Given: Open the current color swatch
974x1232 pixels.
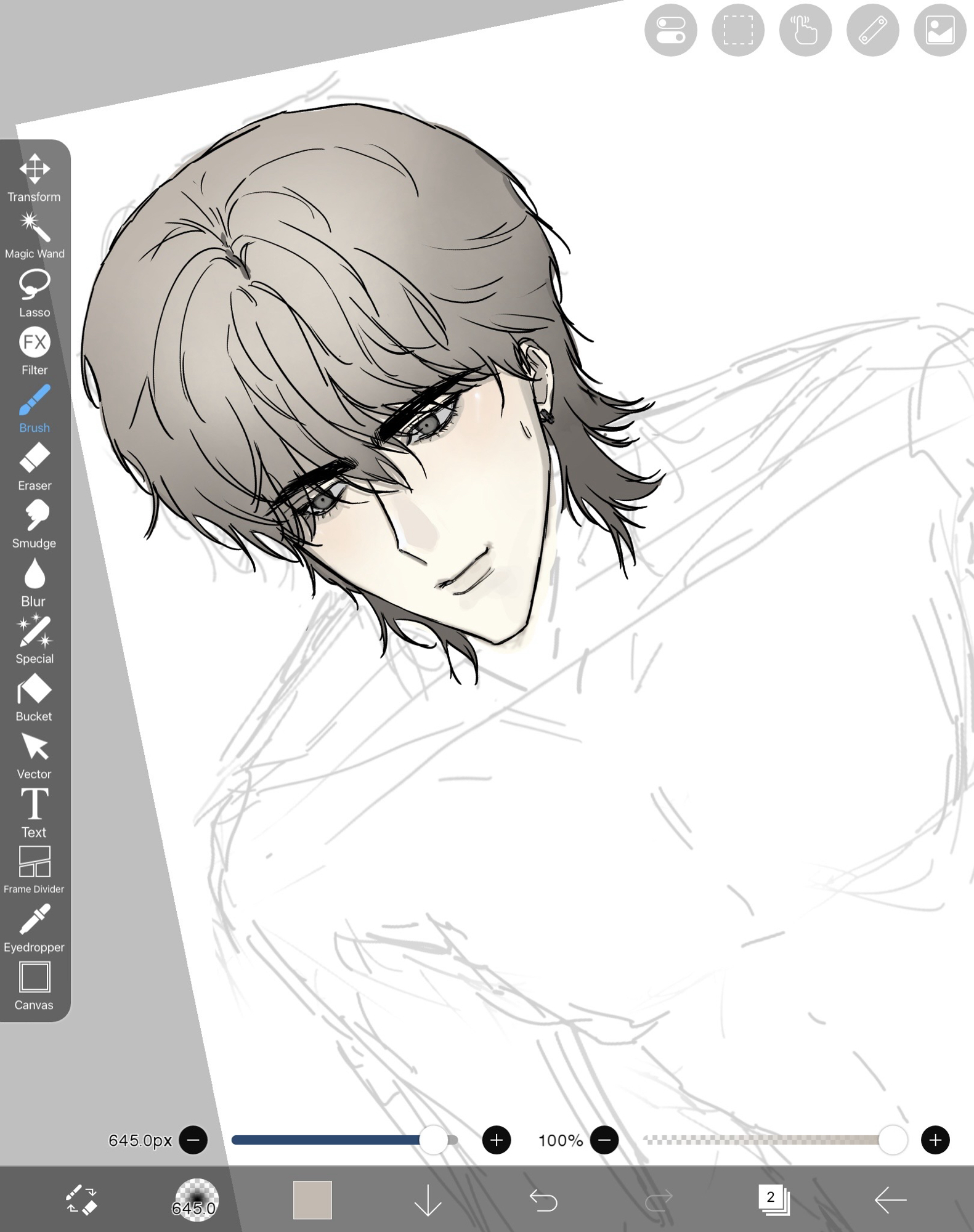Looking at the screenshot, I should pos(312,1200).
